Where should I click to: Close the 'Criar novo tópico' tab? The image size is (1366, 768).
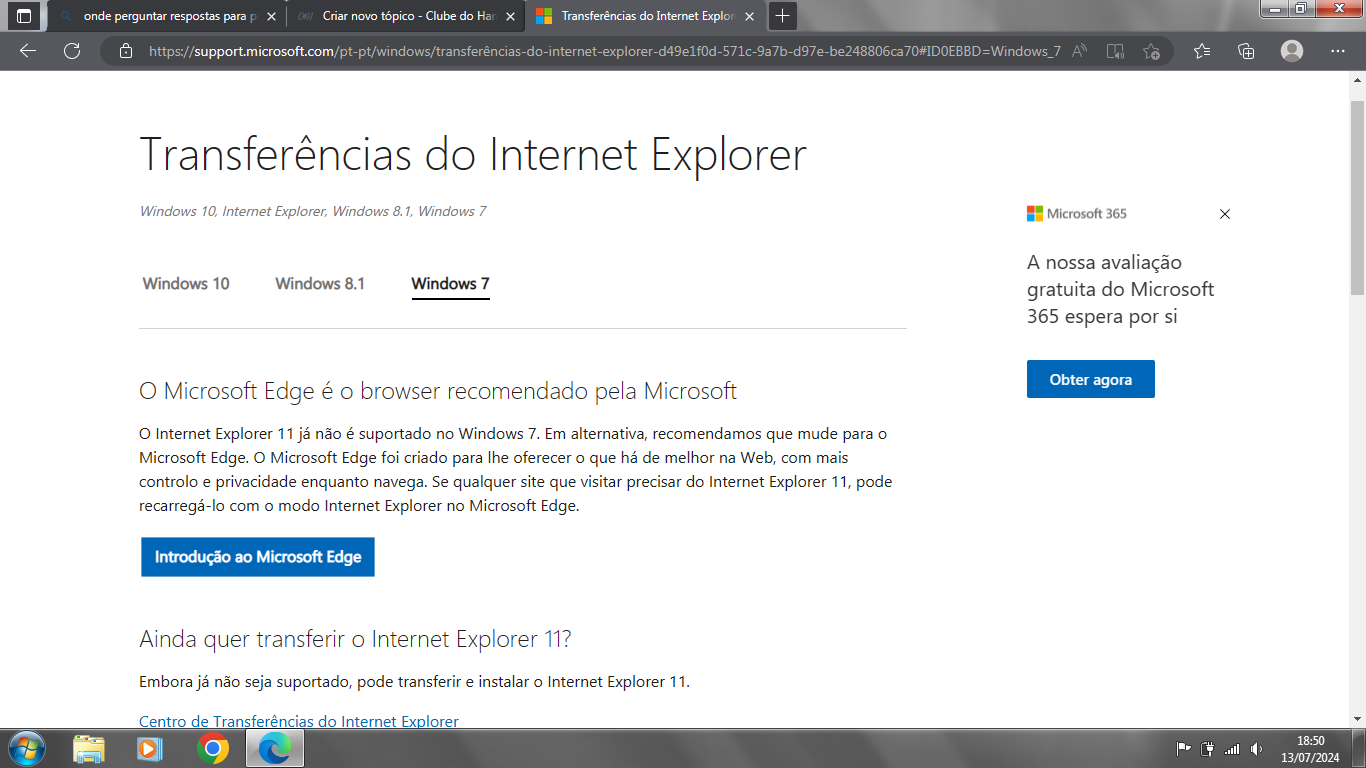coord(510,16)
